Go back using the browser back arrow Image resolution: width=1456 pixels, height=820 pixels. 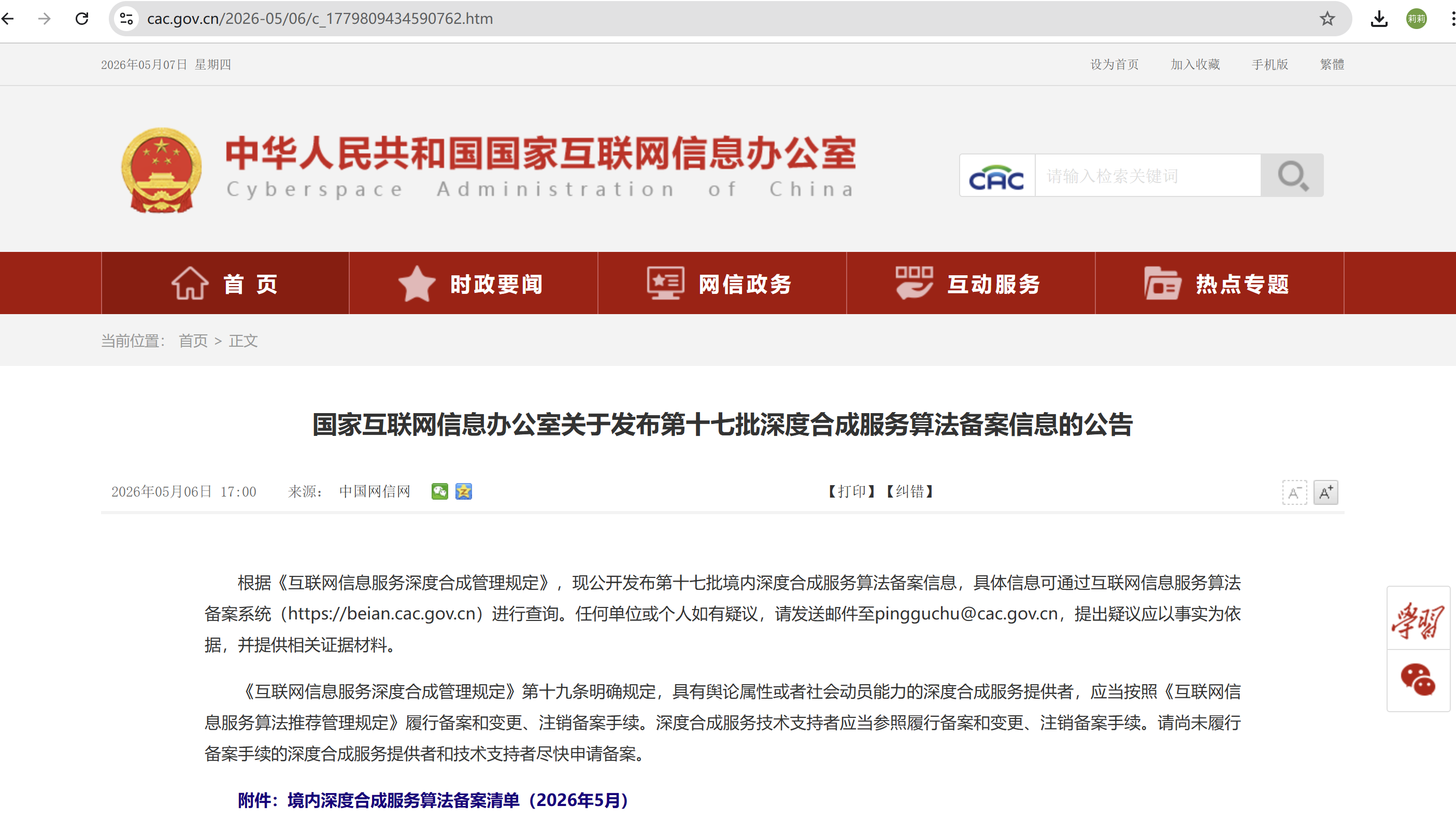(8, 19)
